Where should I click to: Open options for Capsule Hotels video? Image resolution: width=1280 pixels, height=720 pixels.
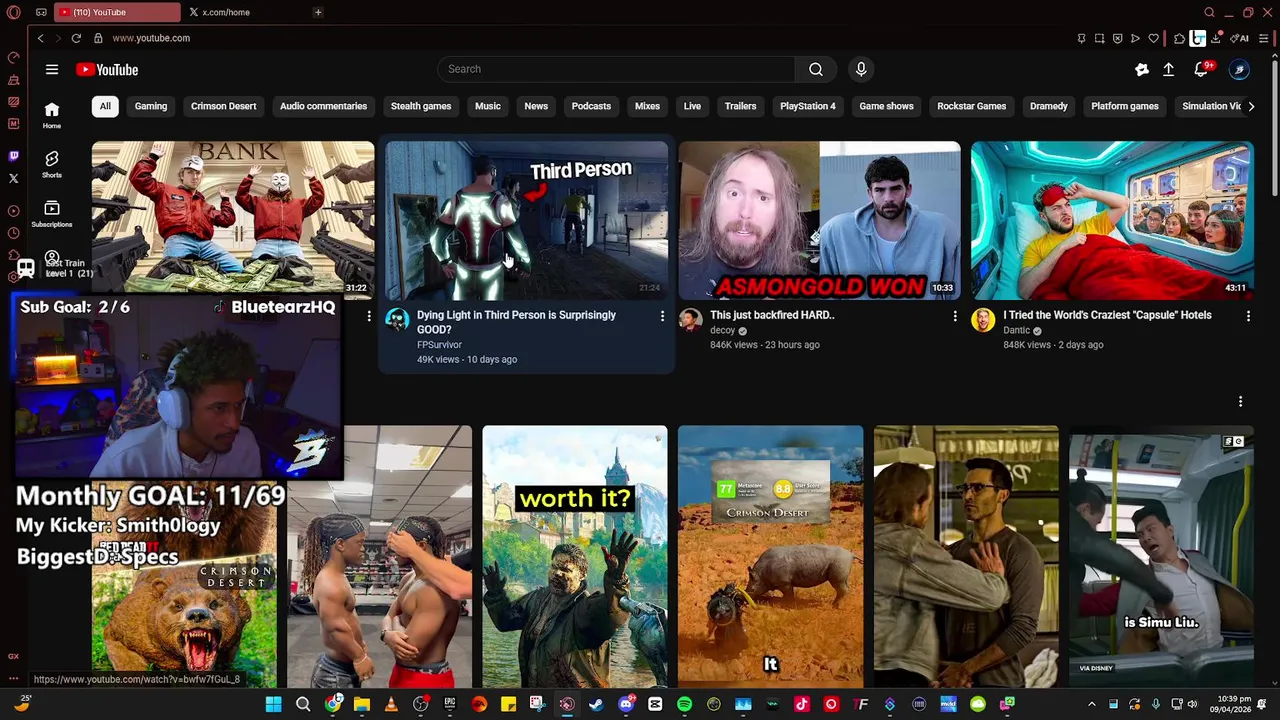click(1248, 316)
